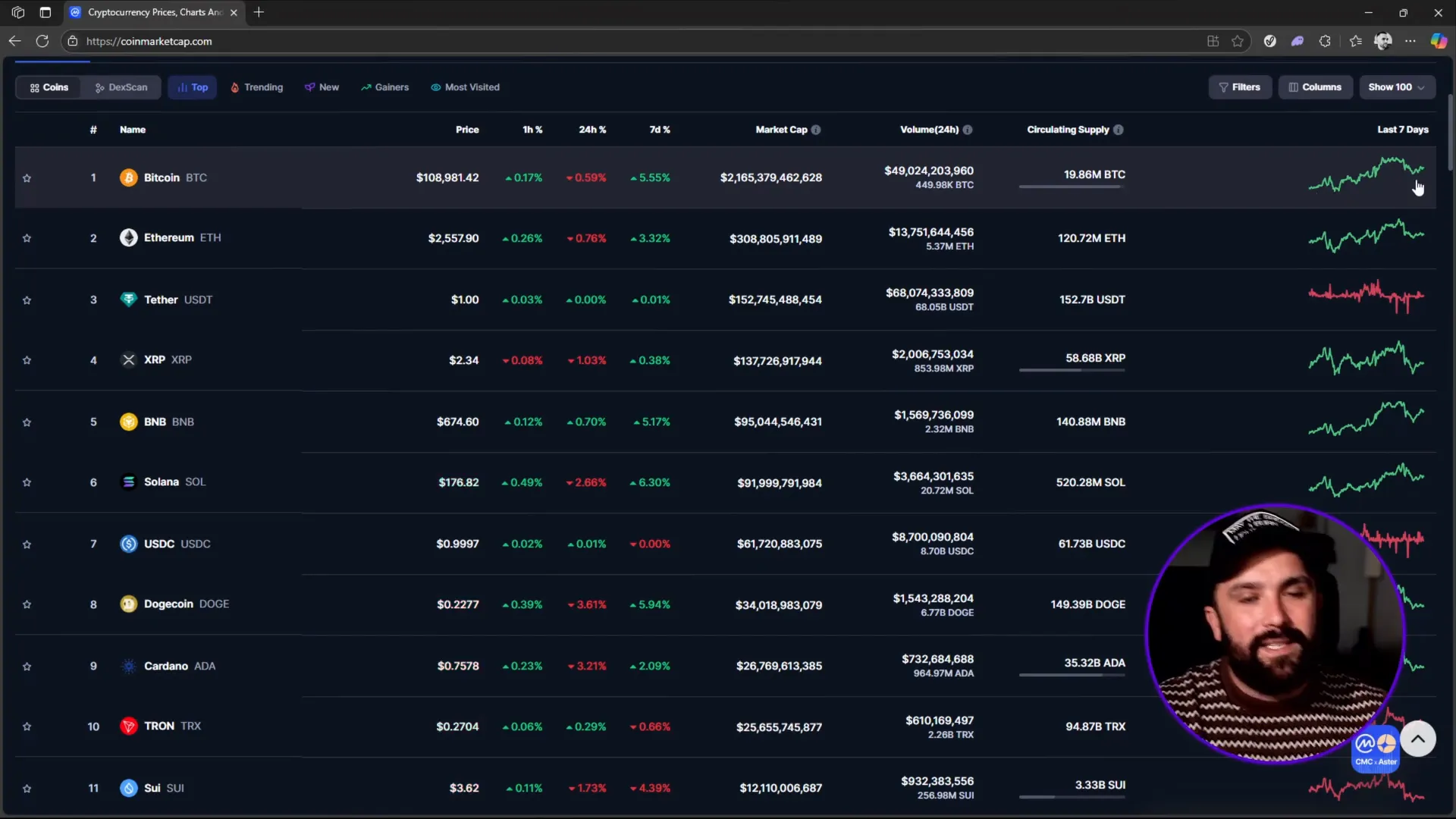The image size is (1456, 819).
Task: Click the Cardano coin logo
Action: [x=128, y=666]
